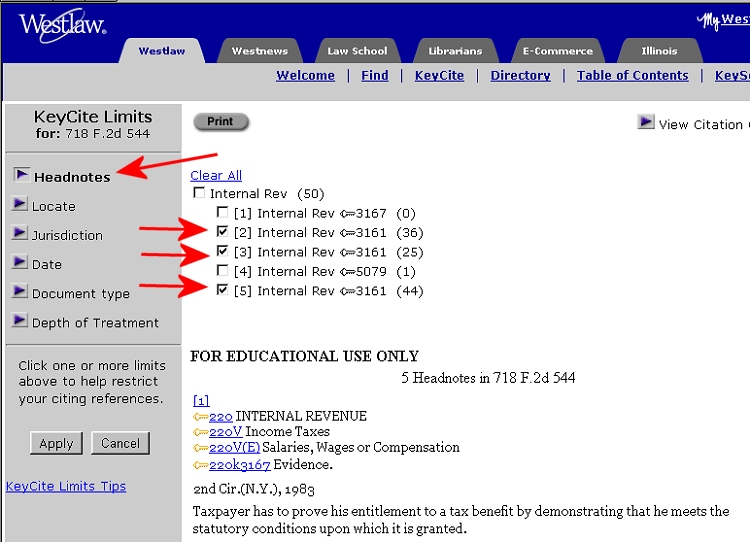750x542 pixels.
Task: Click the View Citation text
Action: point(701,125)
